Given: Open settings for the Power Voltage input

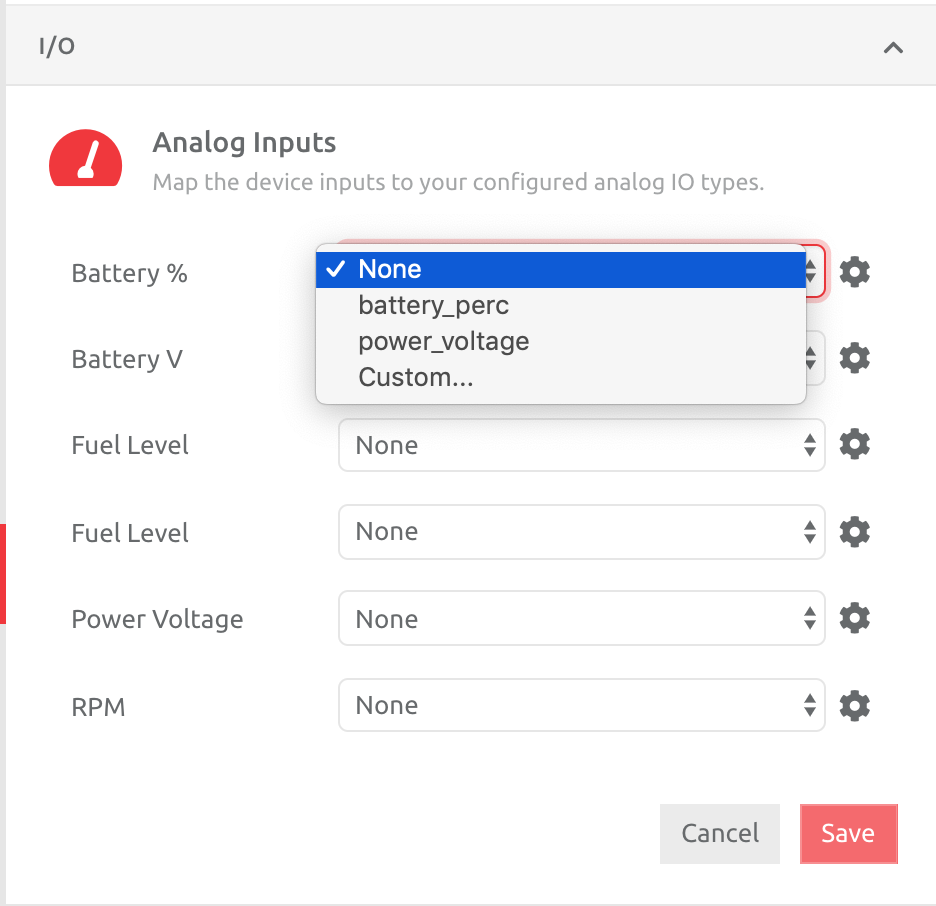Looking at the screenshot, I should [x=854, y=618].
